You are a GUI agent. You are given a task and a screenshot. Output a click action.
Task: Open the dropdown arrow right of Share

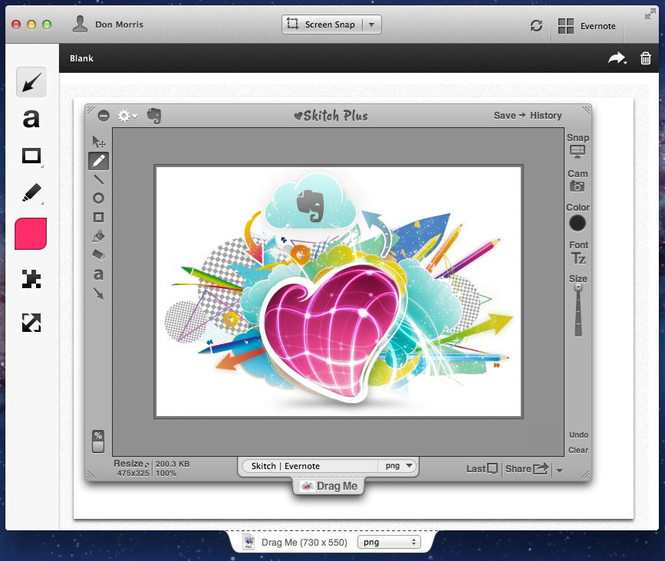click(560, 470)
